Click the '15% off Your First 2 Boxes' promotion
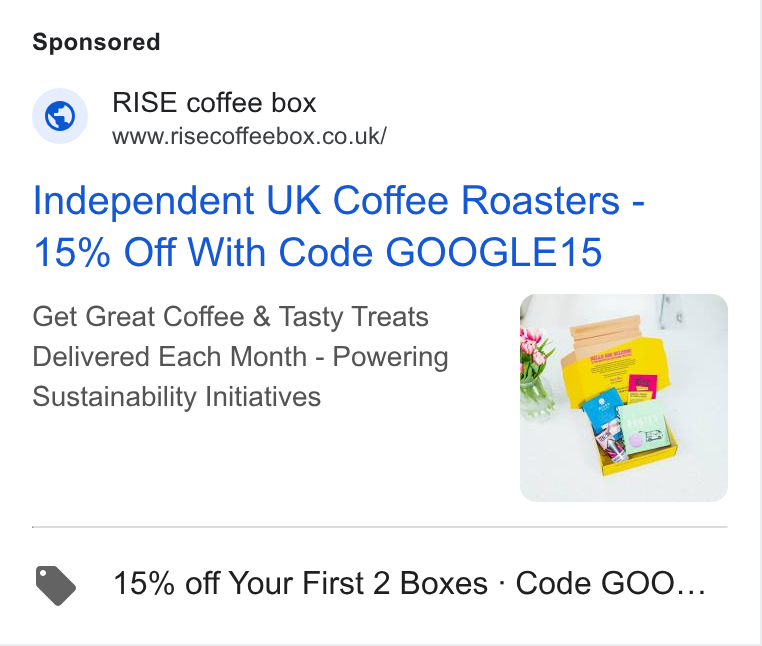 point(300,583)
